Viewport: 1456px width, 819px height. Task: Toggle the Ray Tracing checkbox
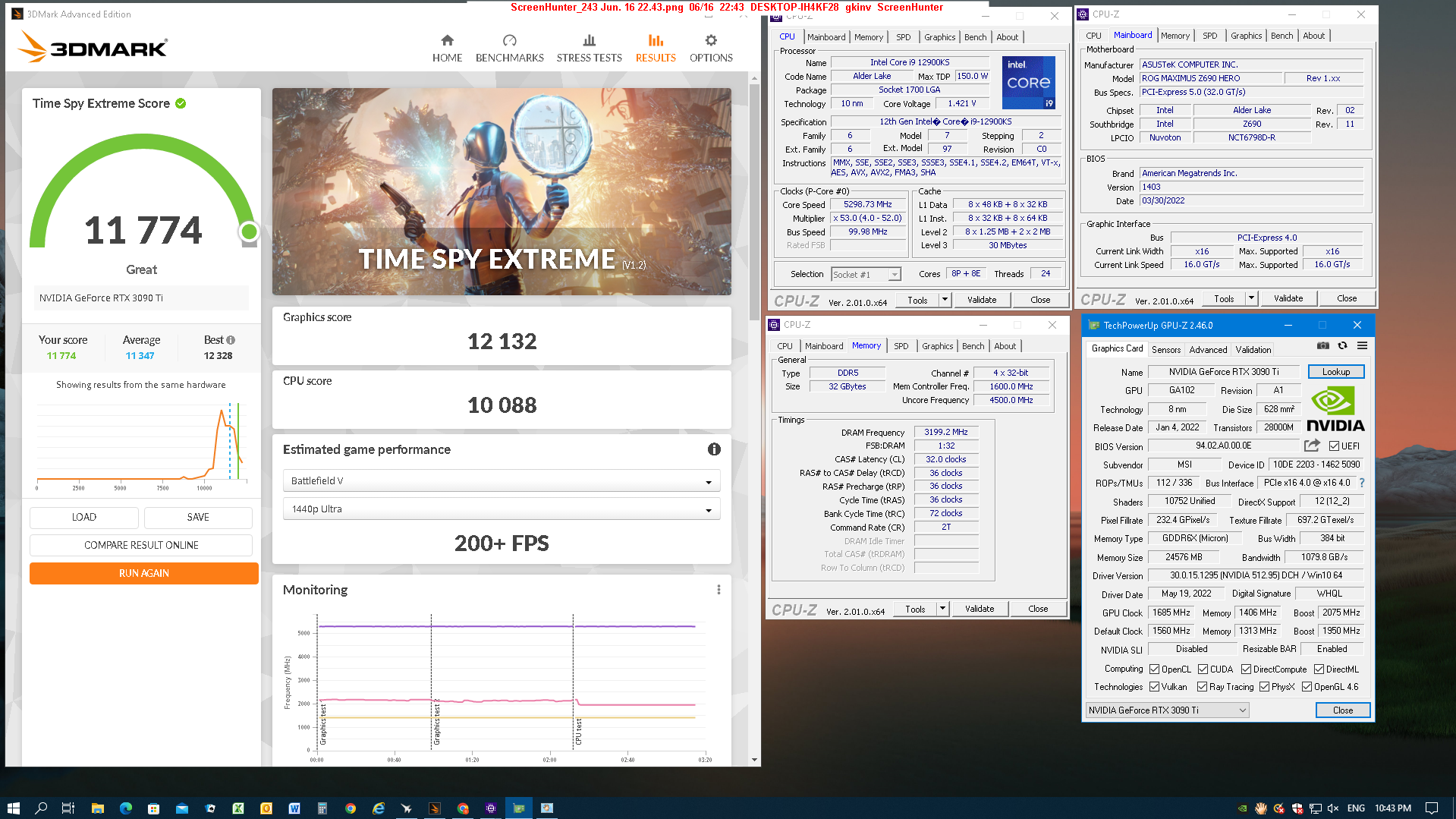1202,687
